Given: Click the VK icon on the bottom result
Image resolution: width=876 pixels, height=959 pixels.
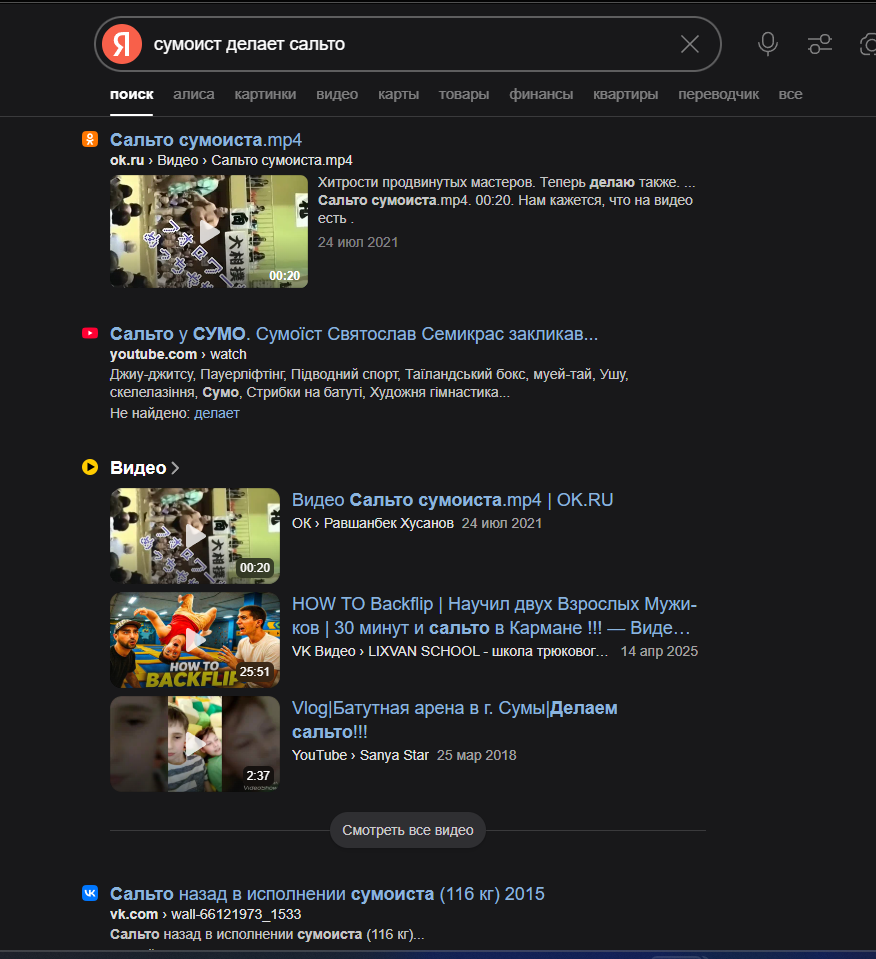Looking at the screenshot, I should [x=89, y=893].
